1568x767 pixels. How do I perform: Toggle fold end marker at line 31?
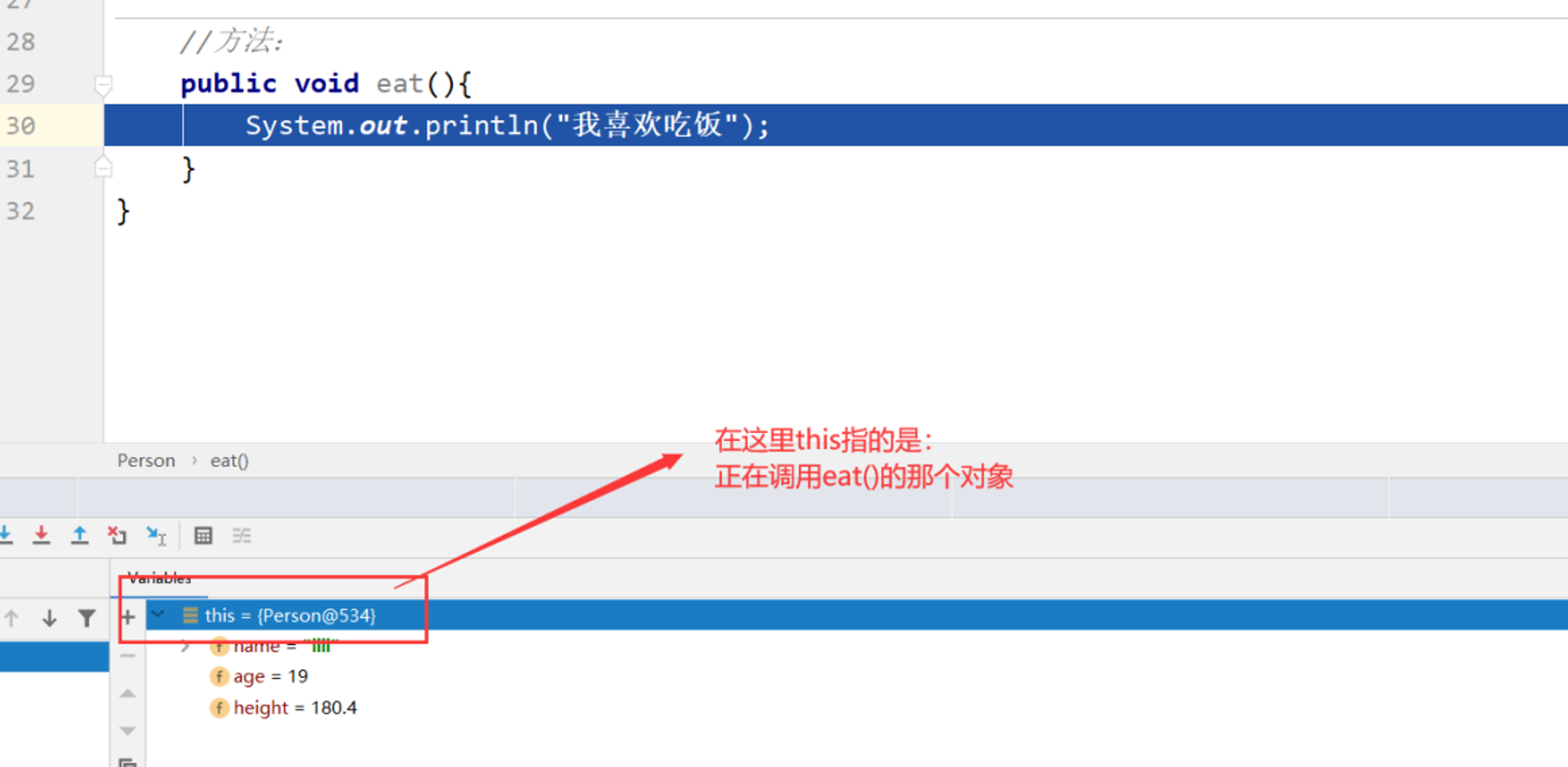[103, 168]
